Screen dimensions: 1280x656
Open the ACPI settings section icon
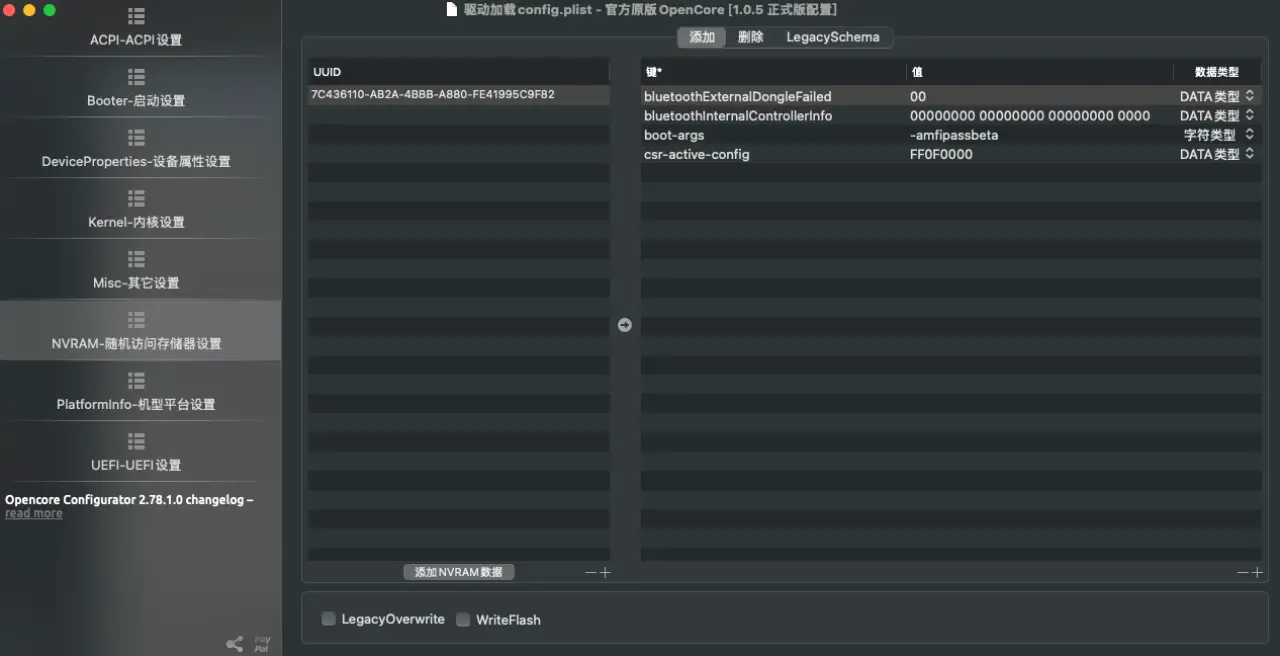(x=136, y=17)
